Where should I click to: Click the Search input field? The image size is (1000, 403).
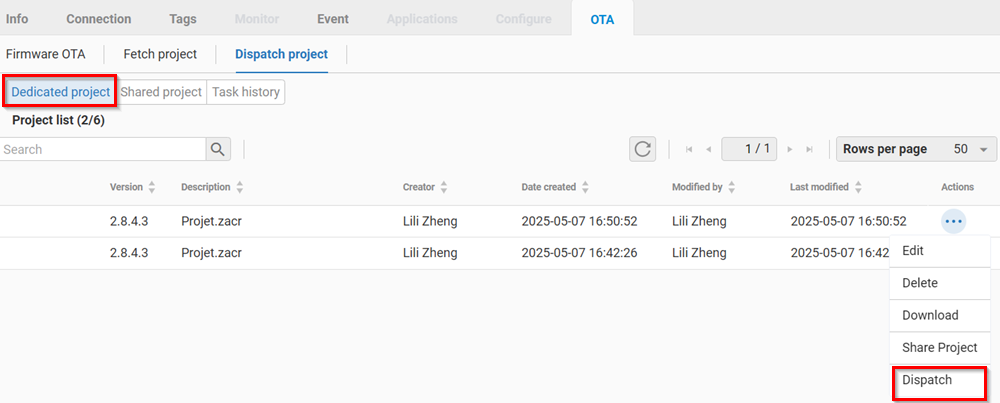[102, 149]
